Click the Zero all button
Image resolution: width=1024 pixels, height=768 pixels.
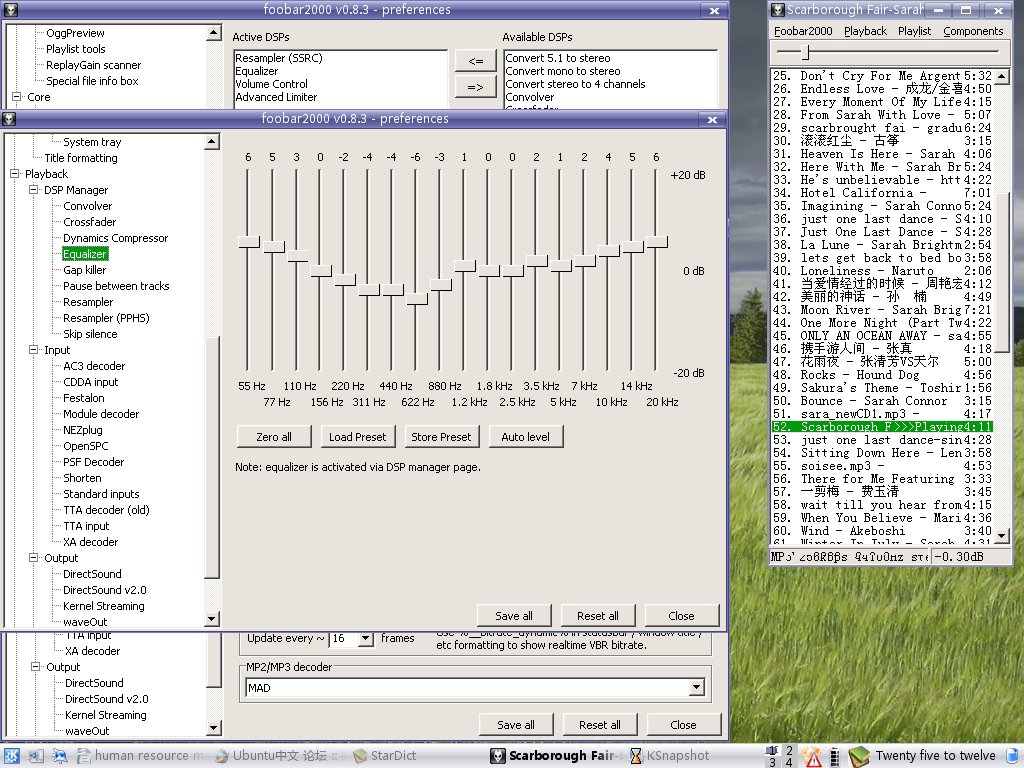coord(274,437)
